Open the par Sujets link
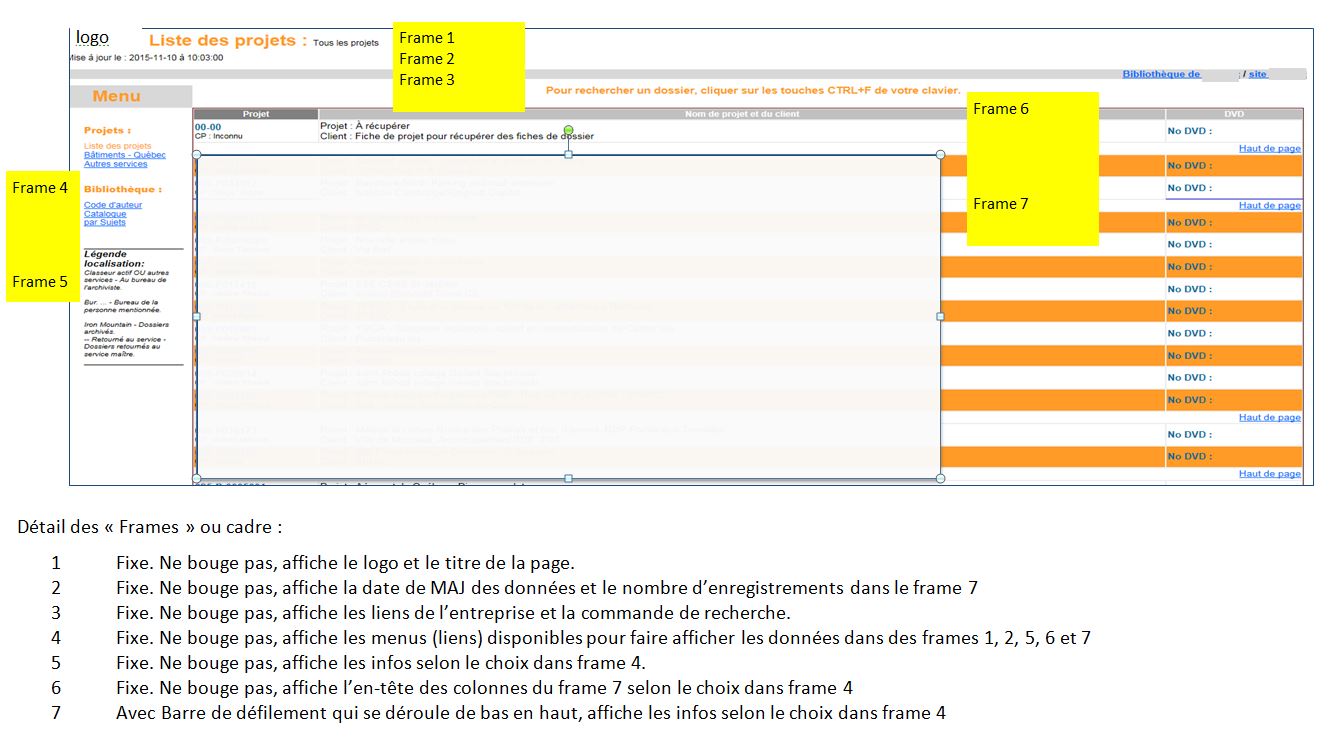The image size is (1338, 738). click(104, 222)
